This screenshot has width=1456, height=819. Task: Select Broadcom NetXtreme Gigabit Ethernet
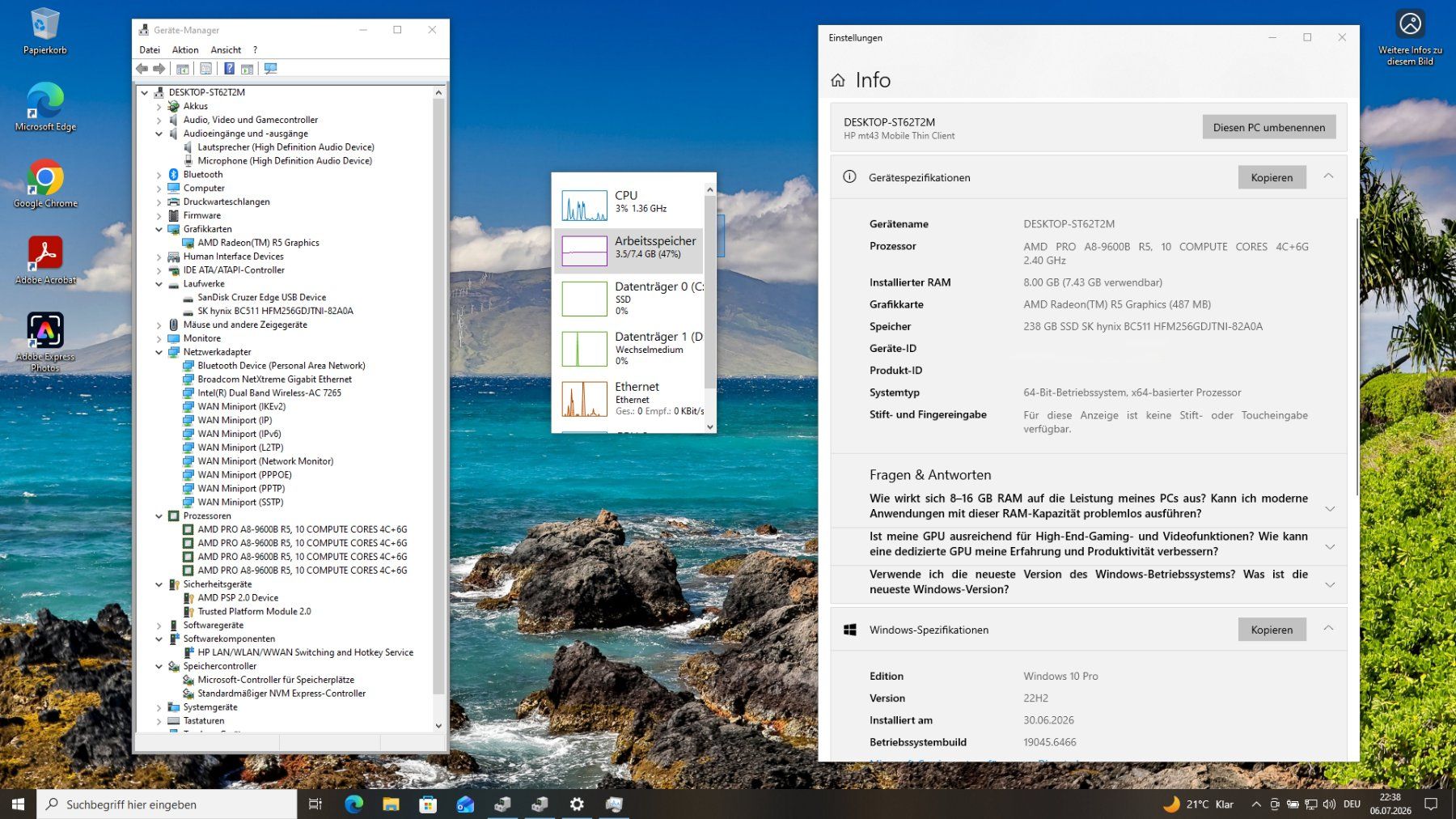tap(274, 380)
